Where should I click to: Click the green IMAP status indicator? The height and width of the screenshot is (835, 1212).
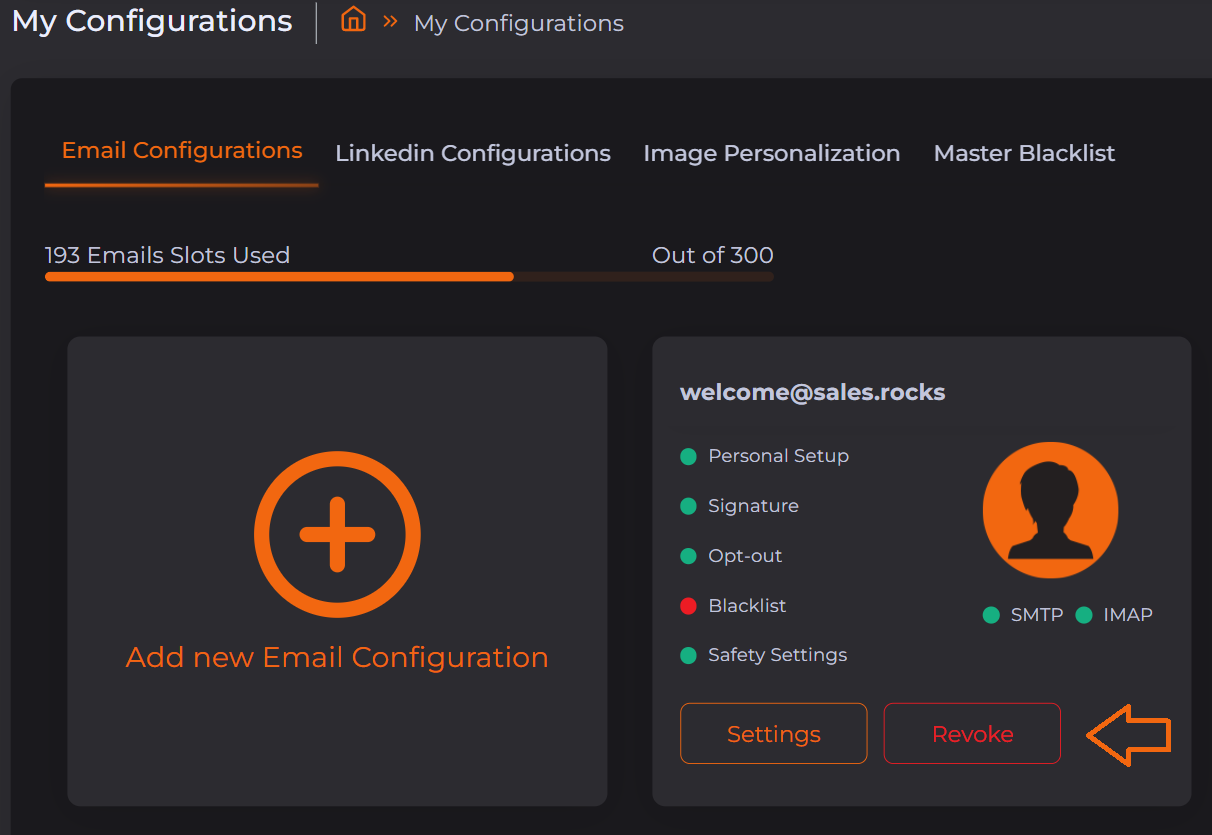[x=1083, y=615]
